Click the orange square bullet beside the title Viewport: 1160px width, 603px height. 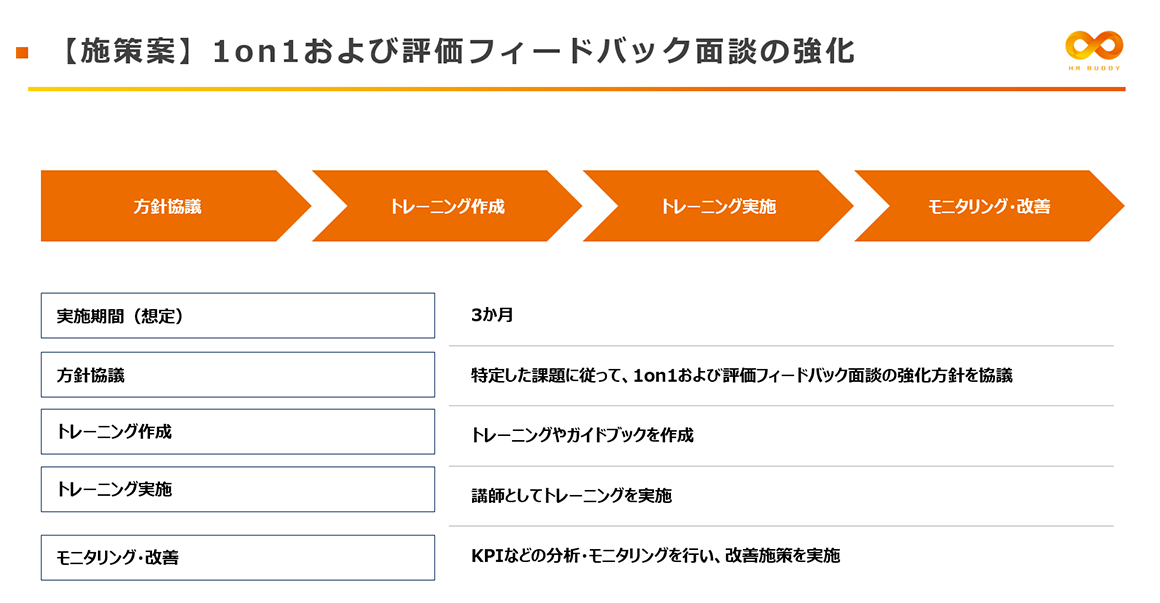(22, 52)
